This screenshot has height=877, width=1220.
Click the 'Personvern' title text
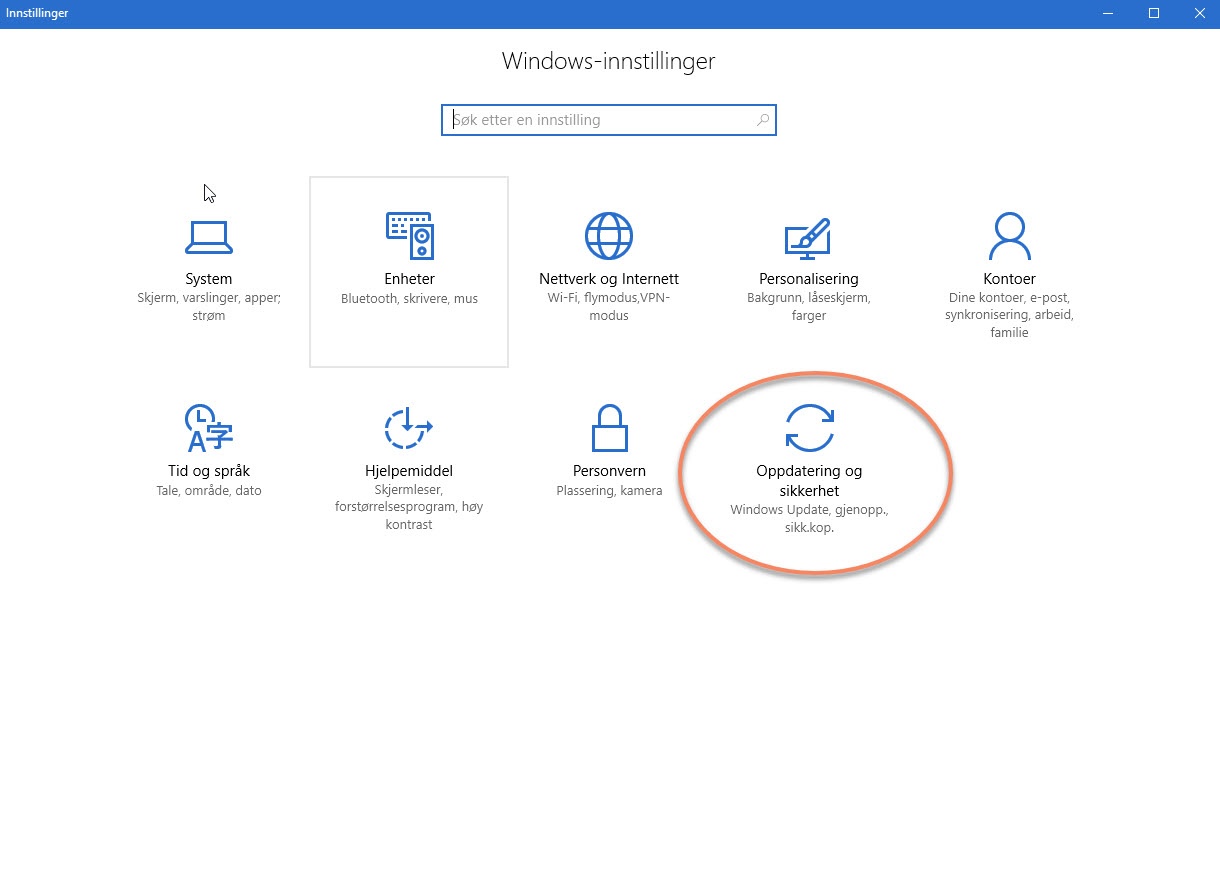coord(609,471)
